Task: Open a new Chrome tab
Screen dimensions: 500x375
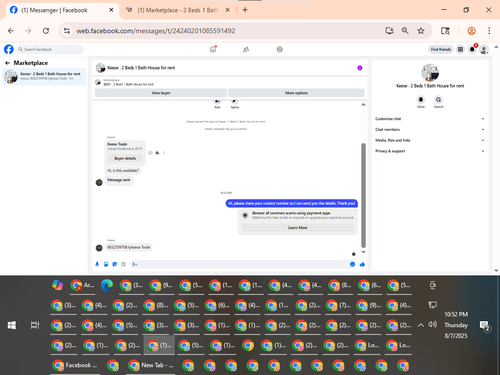Action: (245, 10)
